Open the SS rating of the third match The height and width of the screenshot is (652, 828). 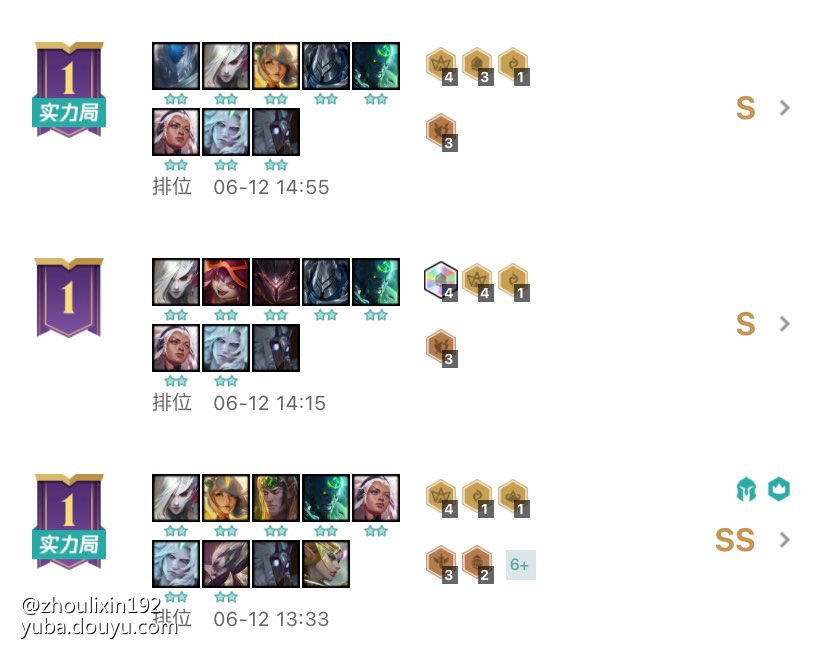coord(735,540)
